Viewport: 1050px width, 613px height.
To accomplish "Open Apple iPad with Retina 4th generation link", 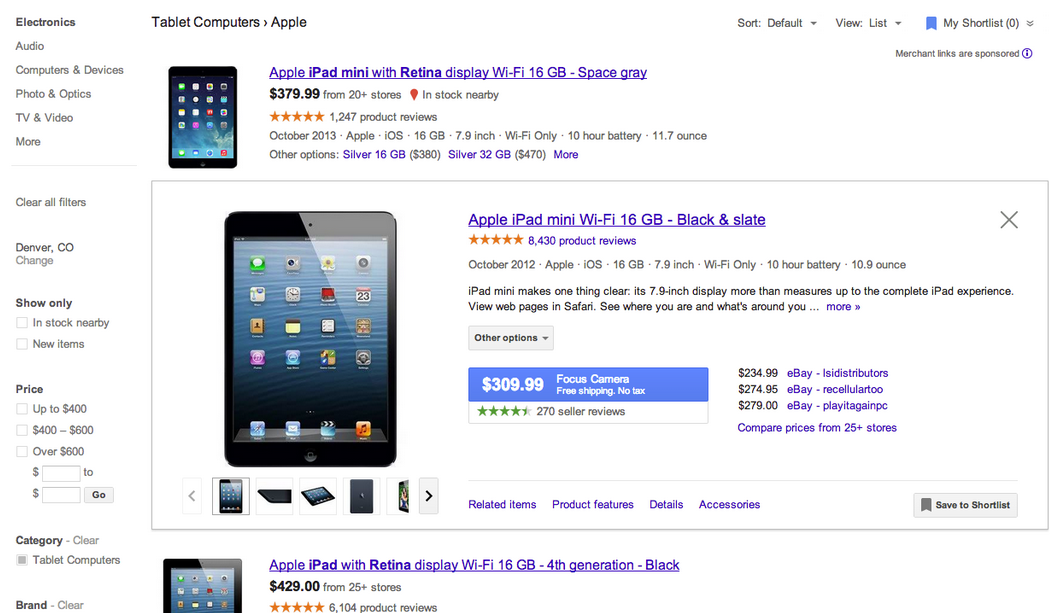I will (x=474, y=565).
